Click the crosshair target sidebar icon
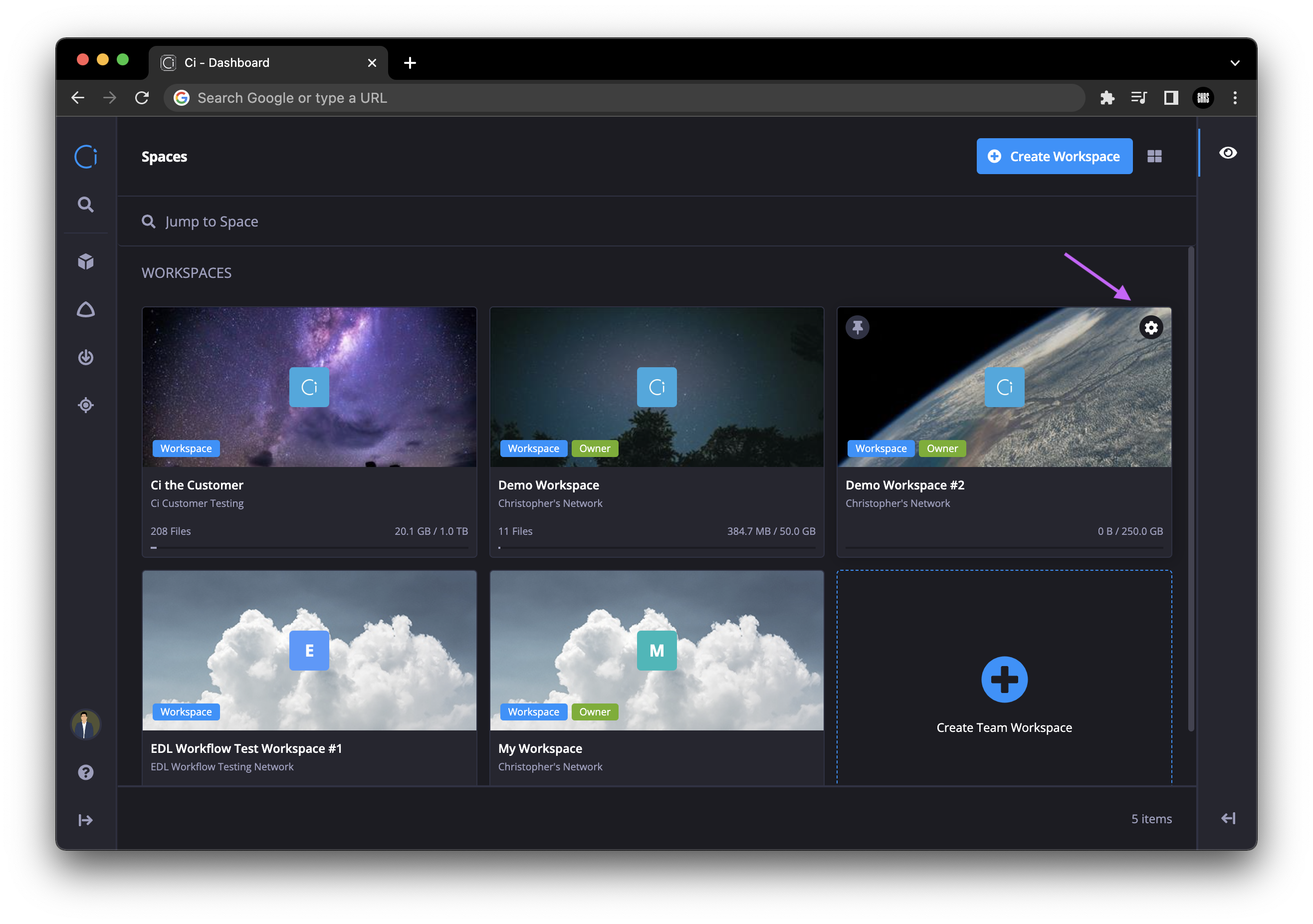This screenshot has width=1313, height=924. point(86,406)
